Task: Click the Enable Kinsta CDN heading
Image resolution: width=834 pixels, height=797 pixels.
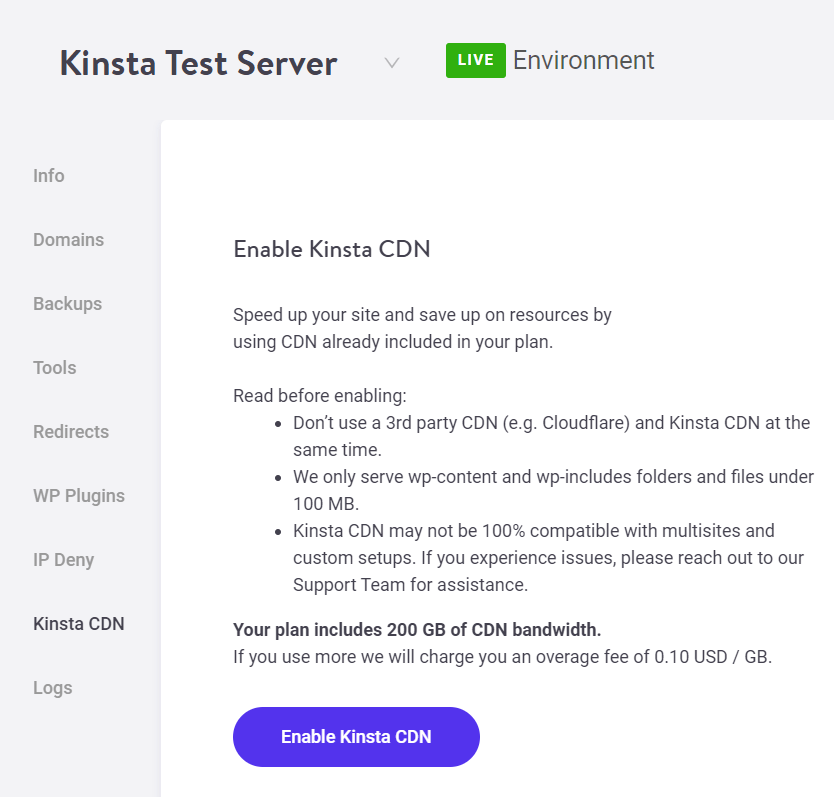Action: coord(332,249)
